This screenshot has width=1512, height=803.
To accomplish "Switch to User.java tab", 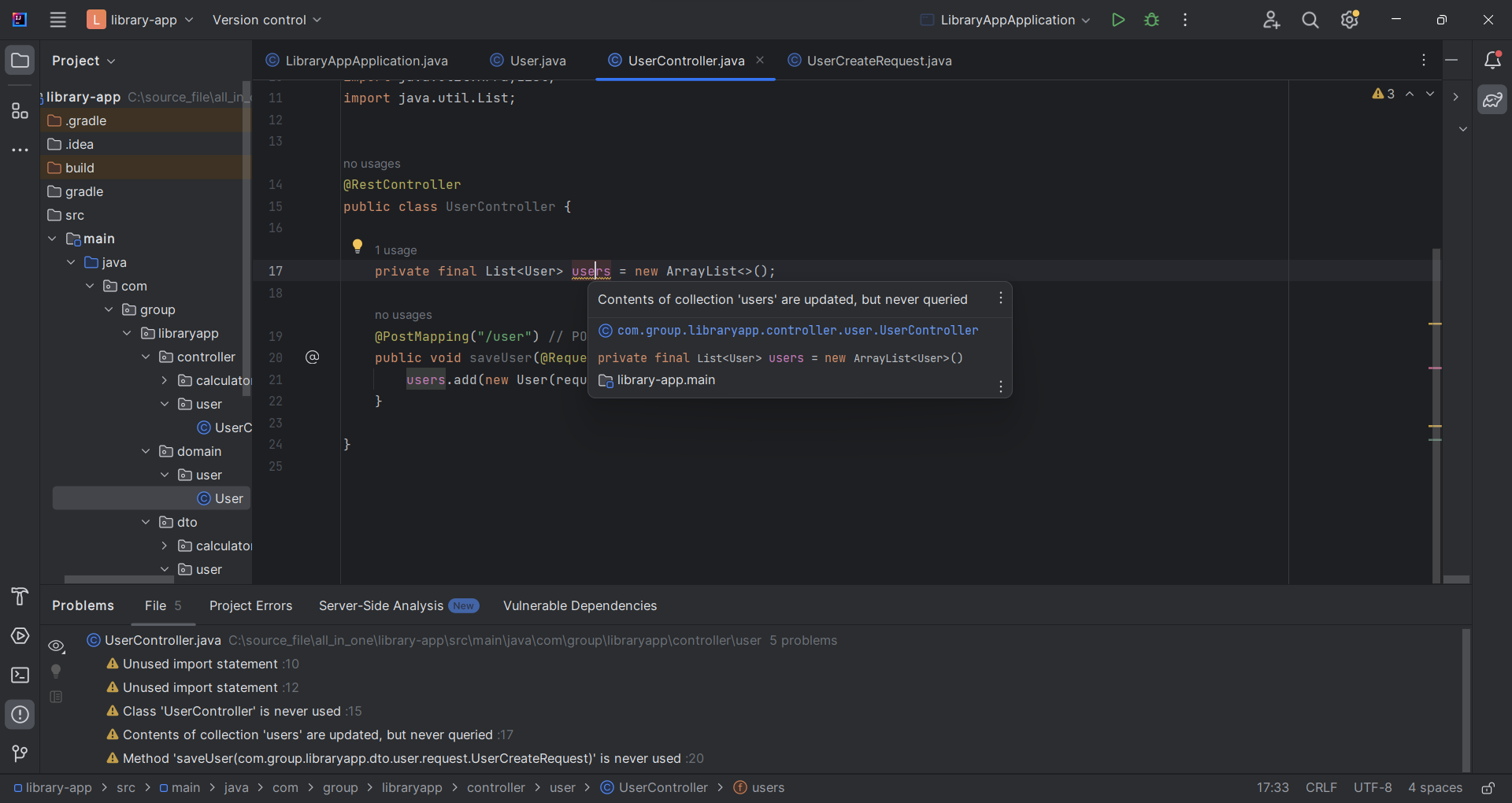I will (x=528, y=61).
